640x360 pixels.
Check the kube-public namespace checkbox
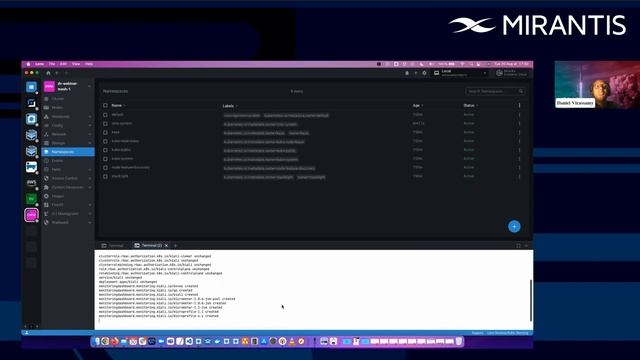[x=105, y=150]
